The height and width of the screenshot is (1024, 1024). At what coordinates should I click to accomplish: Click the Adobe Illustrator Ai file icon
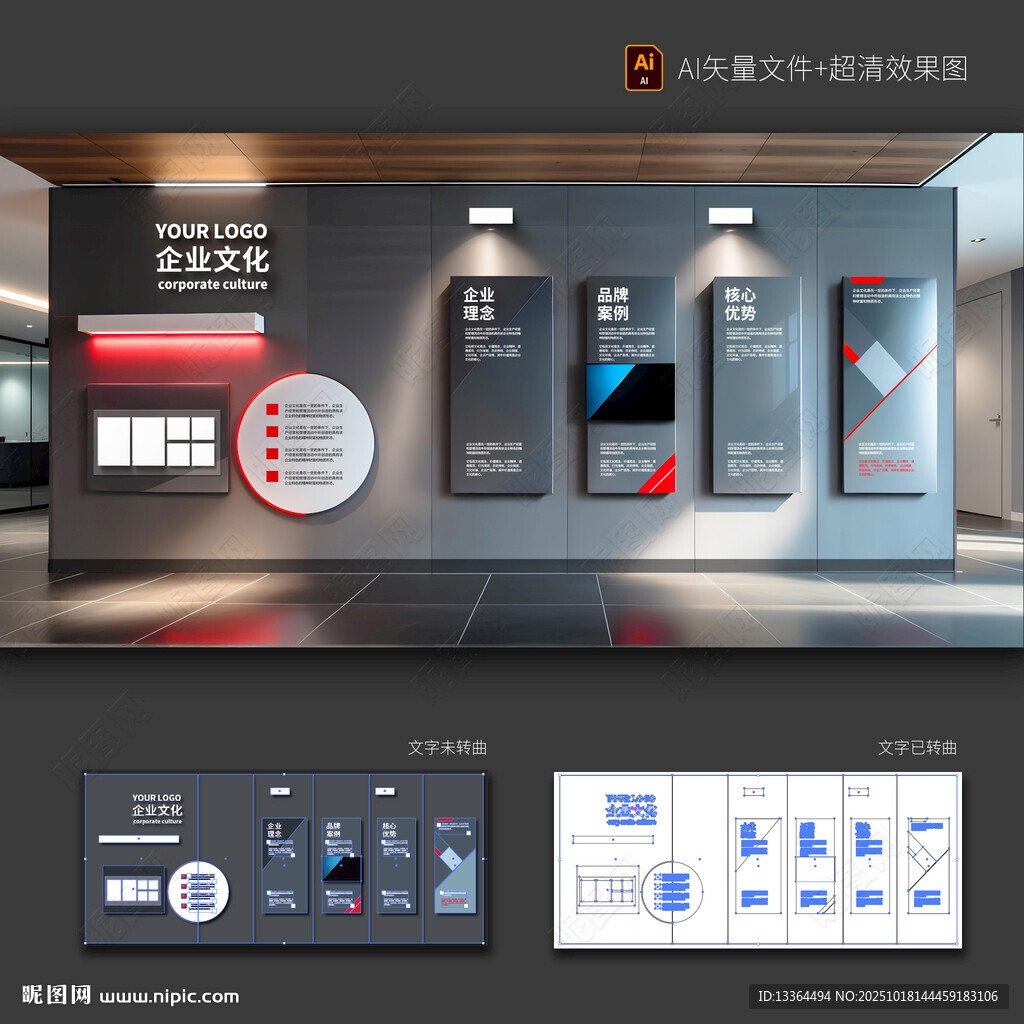[x=644, y=68]
